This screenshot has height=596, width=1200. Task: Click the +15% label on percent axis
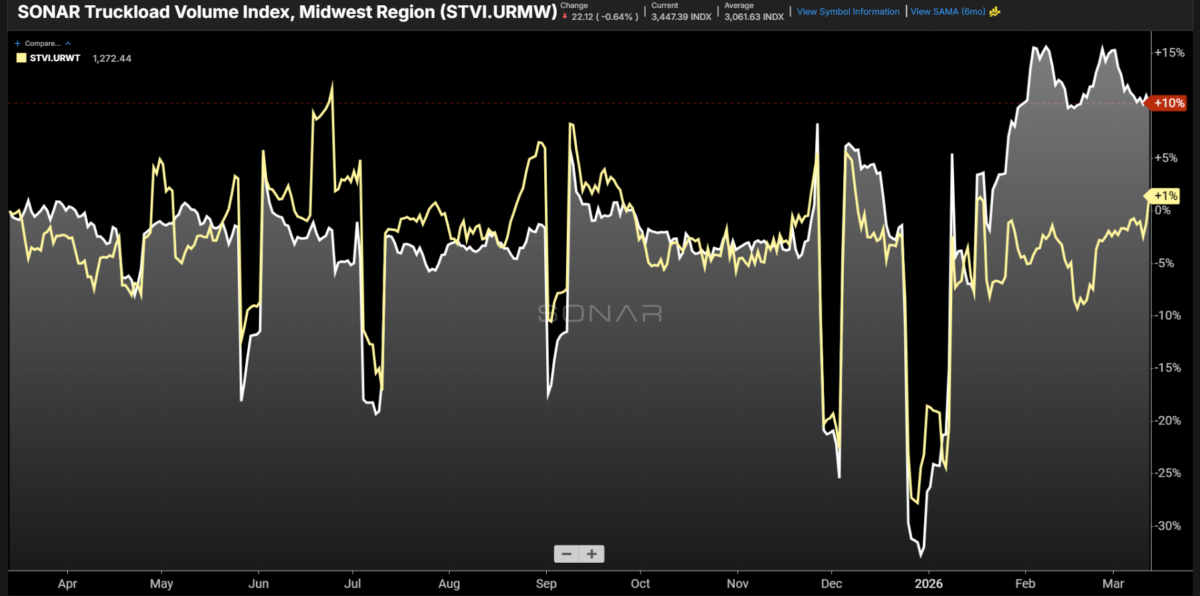click(x=1169, y=52)
